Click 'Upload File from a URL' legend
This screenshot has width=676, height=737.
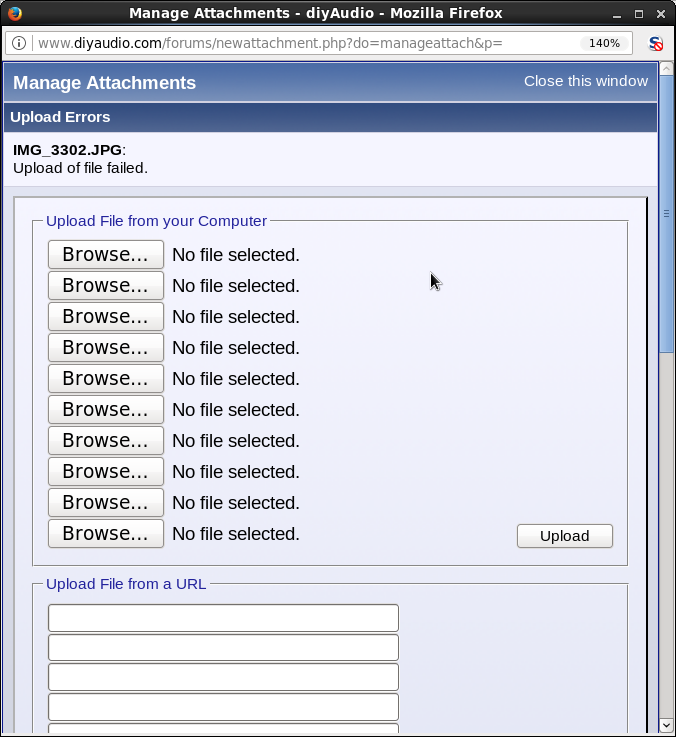[x=126, y=584]
